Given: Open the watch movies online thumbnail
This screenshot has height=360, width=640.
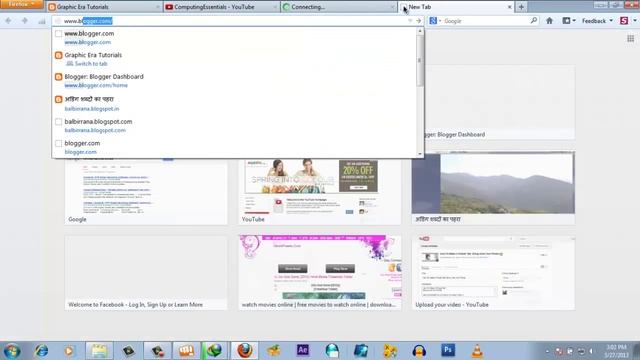Looking at the screenshot, I should pyautogui.click(x=320, y=273).
